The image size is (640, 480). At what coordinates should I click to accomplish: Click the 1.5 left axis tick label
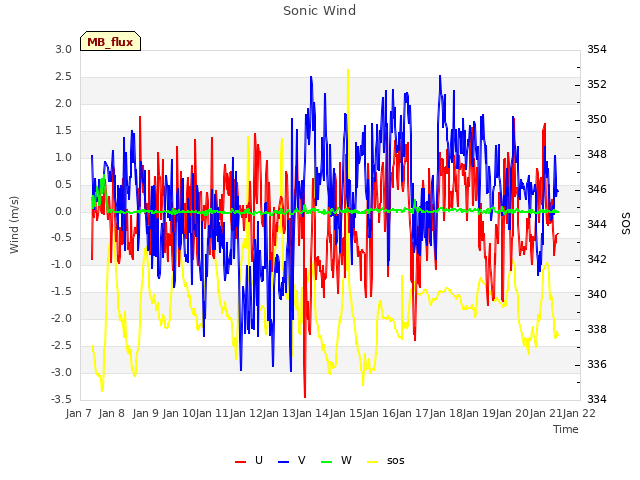tap(64, 130)
